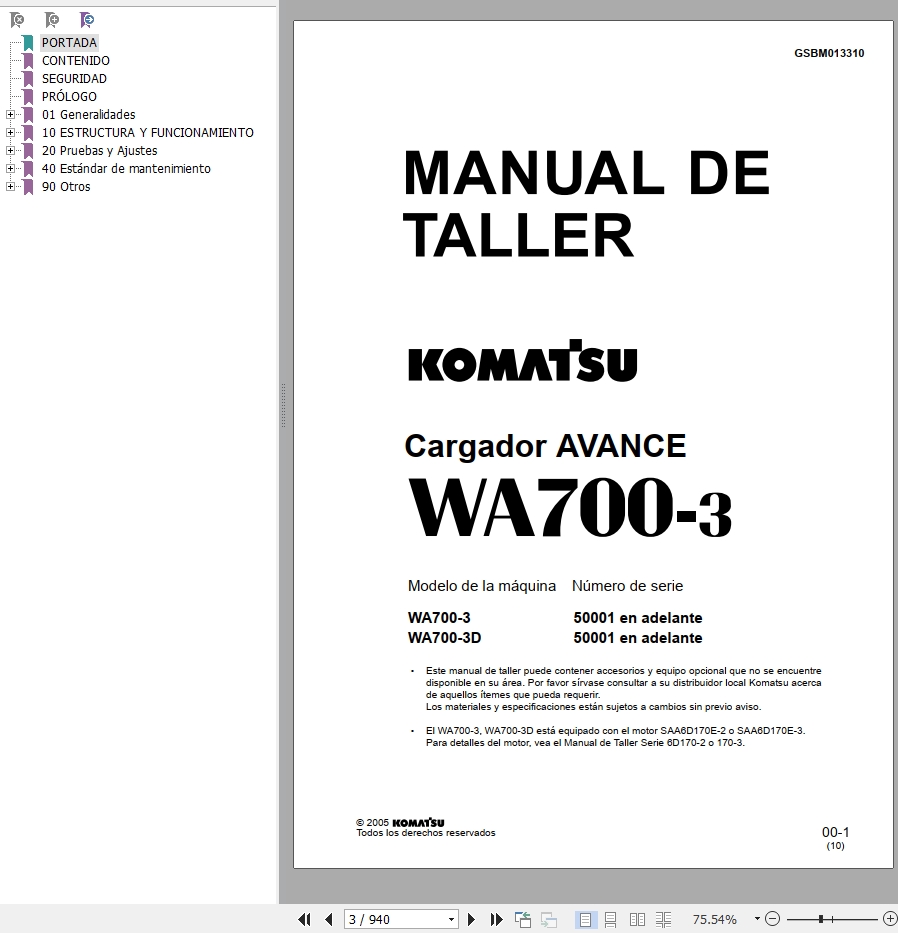Click the previous view navigation icon
Screen dimensions: 898x933
pyautogui.click(x=522, y=919)
